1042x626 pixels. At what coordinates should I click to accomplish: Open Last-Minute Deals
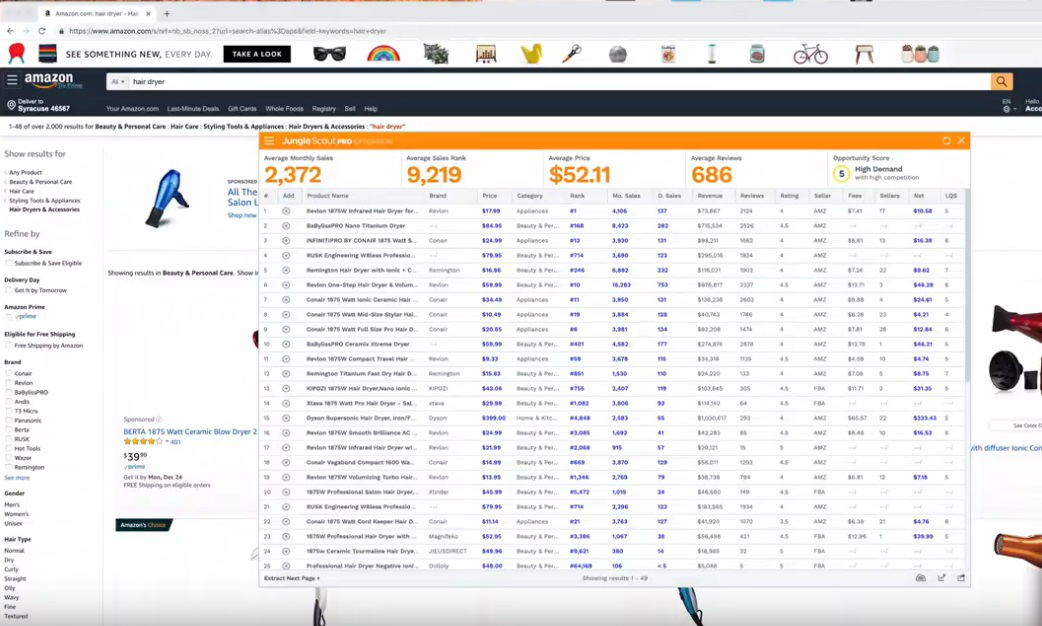coord(193,109)
